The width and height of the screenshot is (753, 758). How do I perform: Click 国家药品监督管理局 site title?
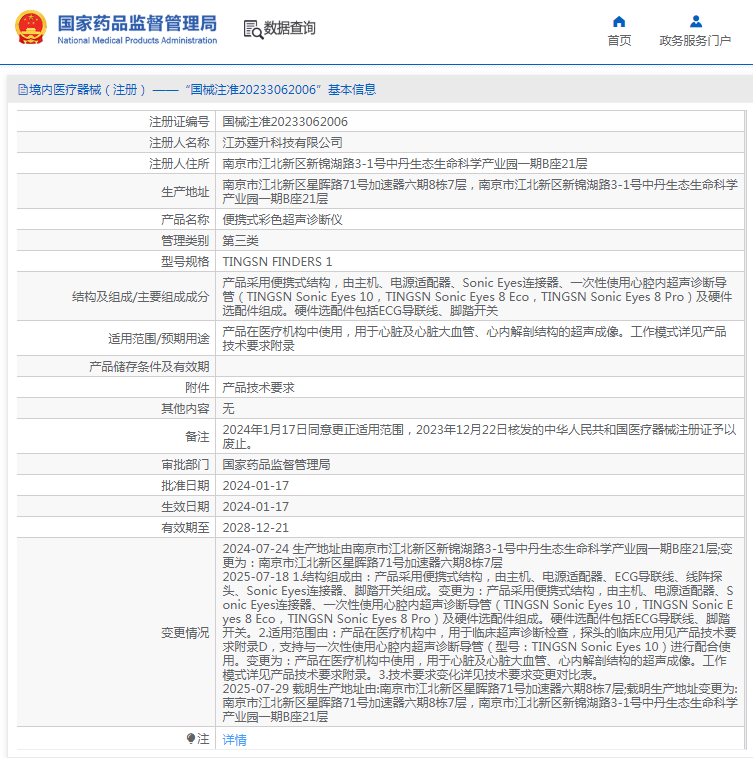point(137,23)
